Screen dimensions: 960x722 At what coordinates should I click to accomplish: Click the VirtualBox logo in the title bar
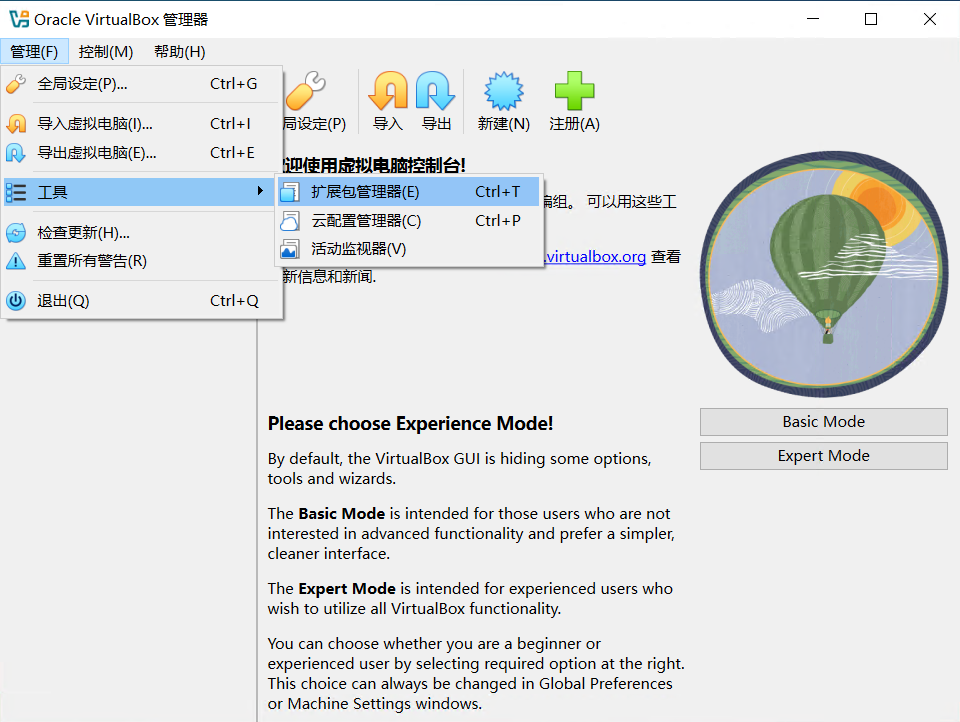19,19
